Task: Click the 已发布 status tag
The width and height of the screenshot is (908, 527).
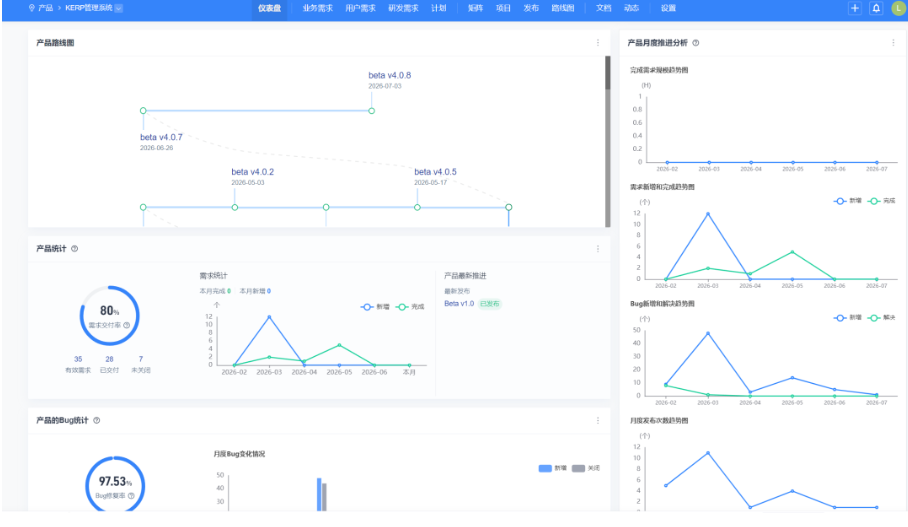Action: click(x=489, y=303)
